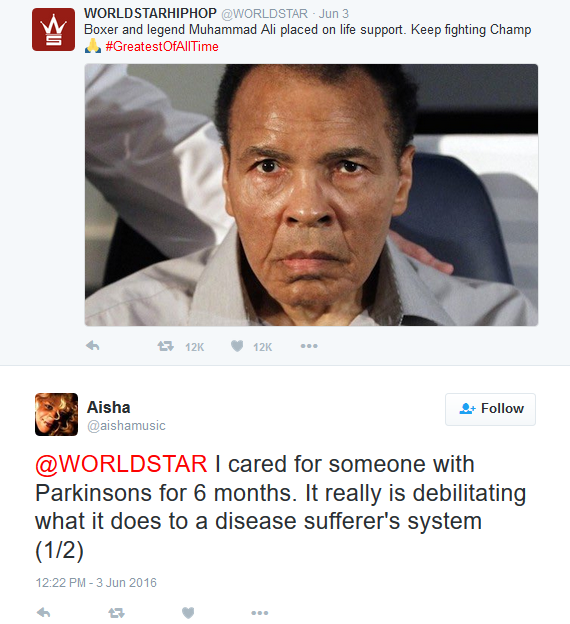The height and width of the screenshot is (624, 570).
Task: Open more options on WORLDSTARHIPHOP tweet
Action: (309, 346)
